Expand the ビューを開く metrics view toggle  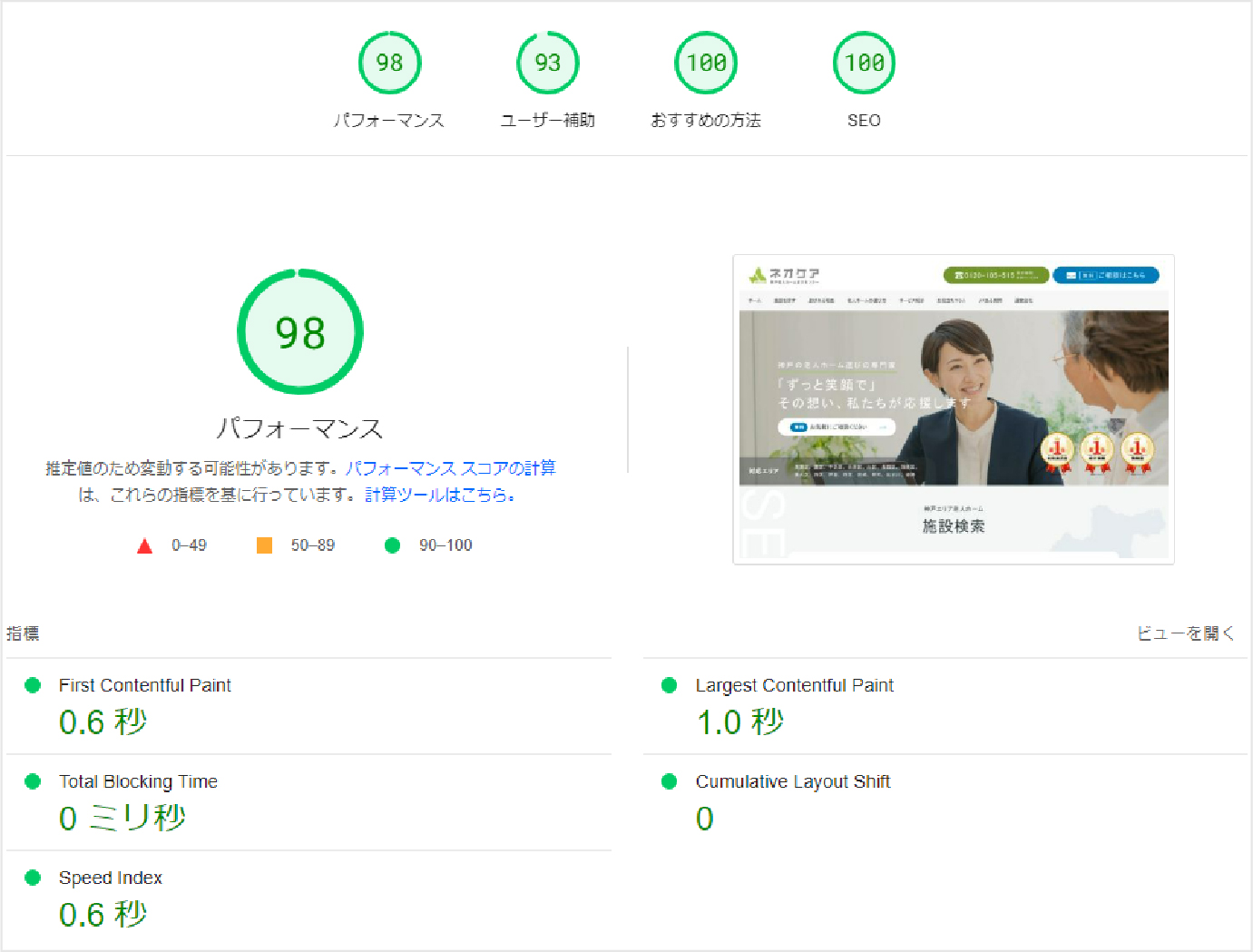point(1186,633)
